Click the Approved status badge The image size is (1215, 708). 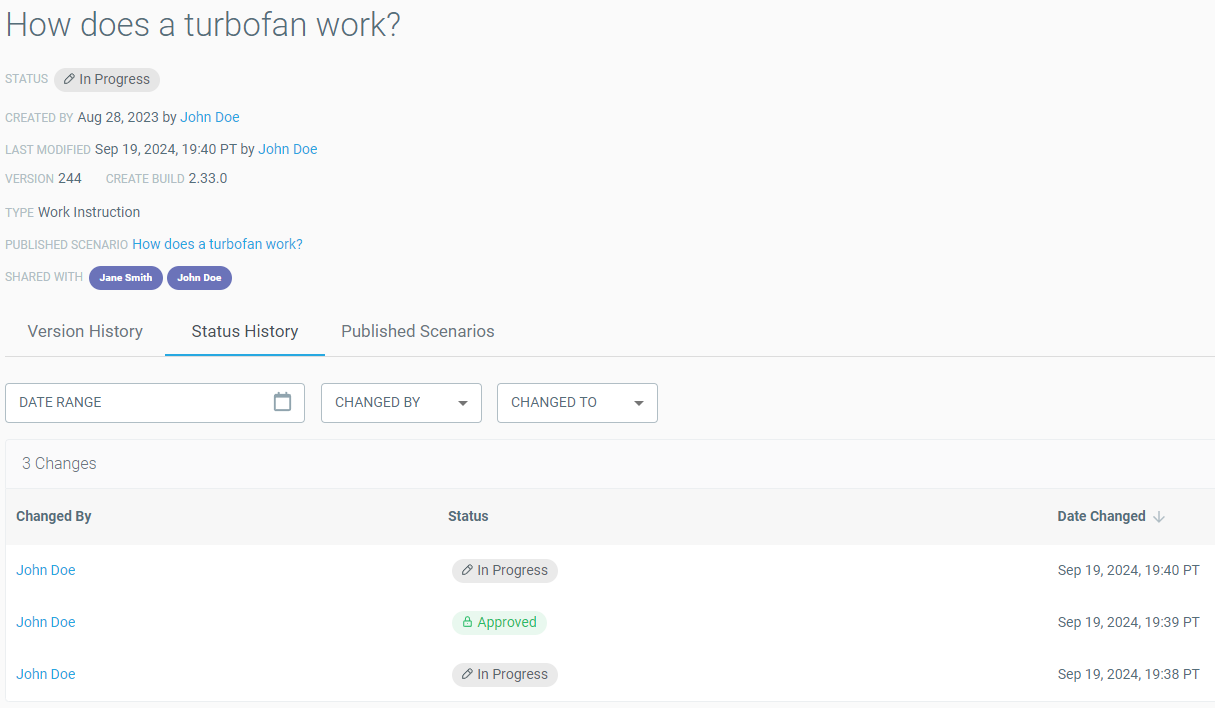(x=499, y=622)
